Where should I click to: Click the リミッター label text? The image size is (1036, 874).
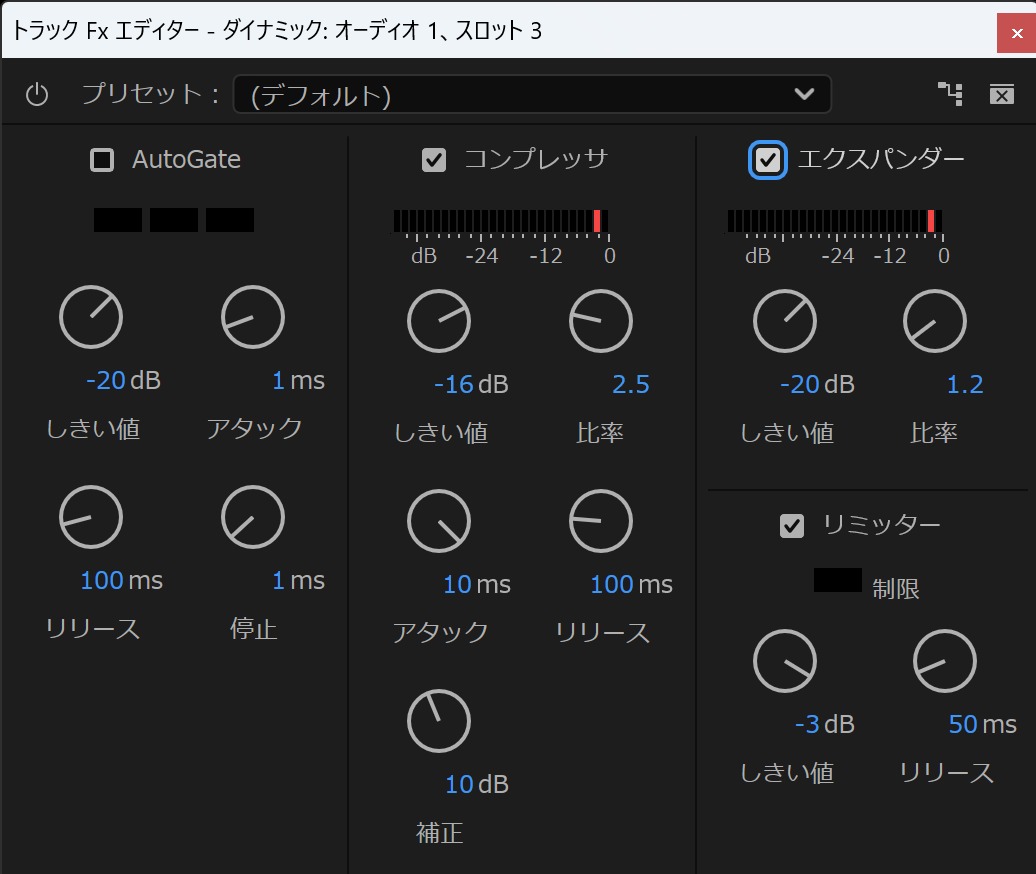click(x=881, y=525)
